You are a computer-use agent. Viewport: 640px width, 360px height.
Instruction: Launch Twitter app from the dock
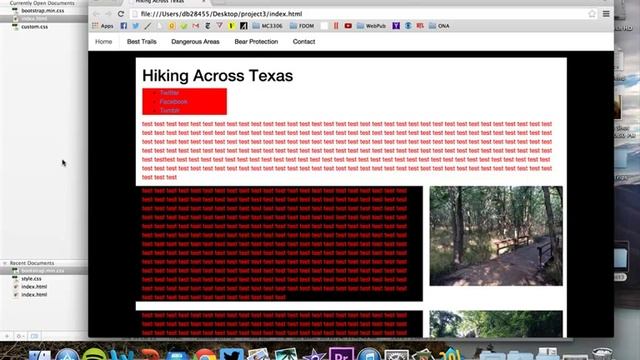231,355
